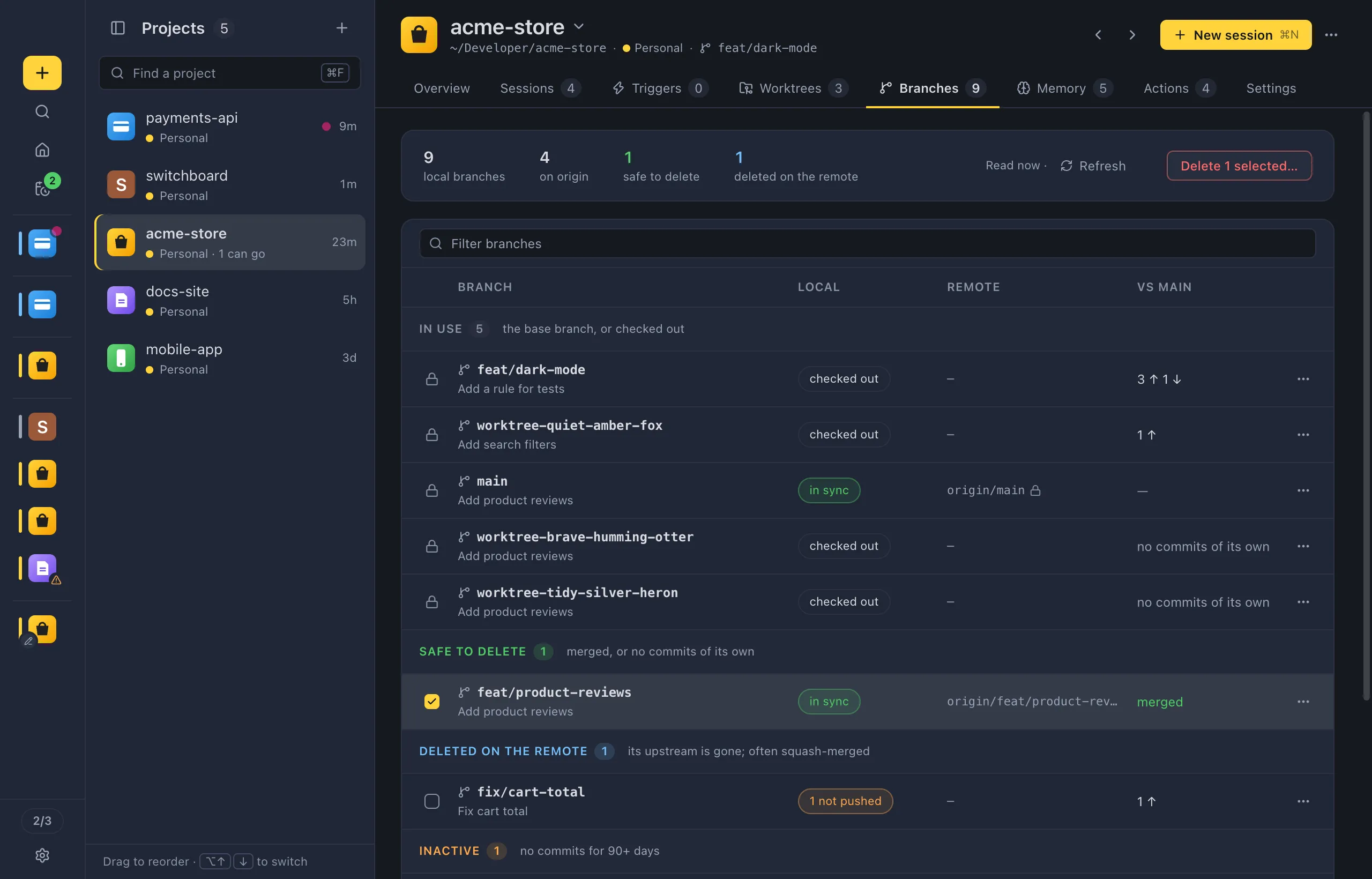The height and width of the screenshot is (879, 1372).
Task: Collapse the INACTIVE group header
Action: [x=868, y=851]
